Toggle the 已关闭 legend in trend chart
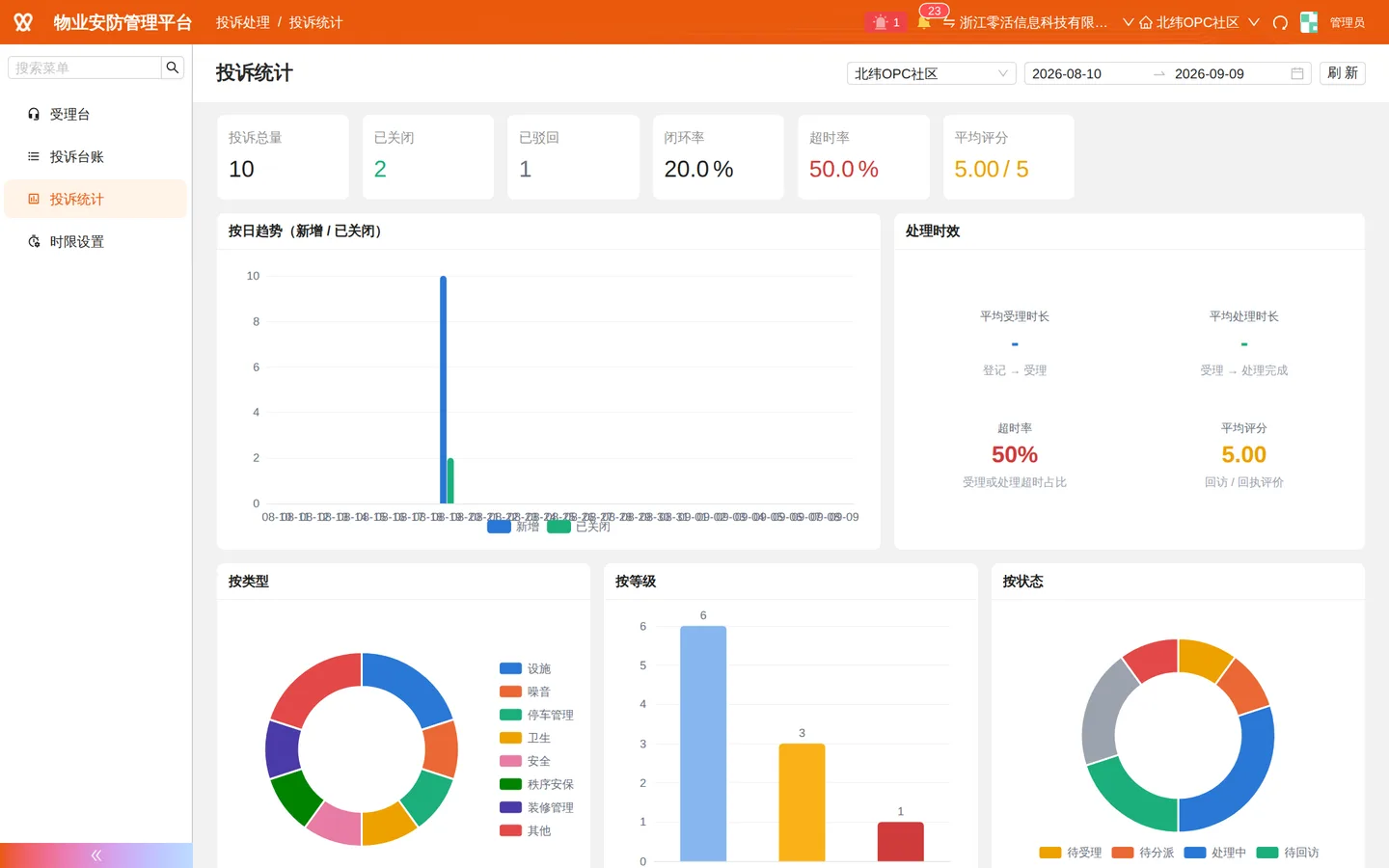 (579, 527)
